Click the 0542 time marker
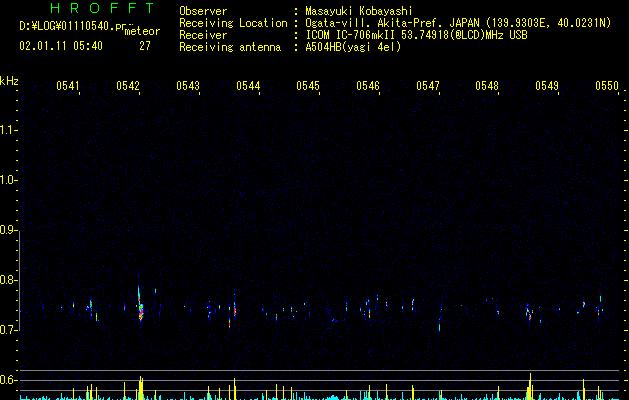 128,85
